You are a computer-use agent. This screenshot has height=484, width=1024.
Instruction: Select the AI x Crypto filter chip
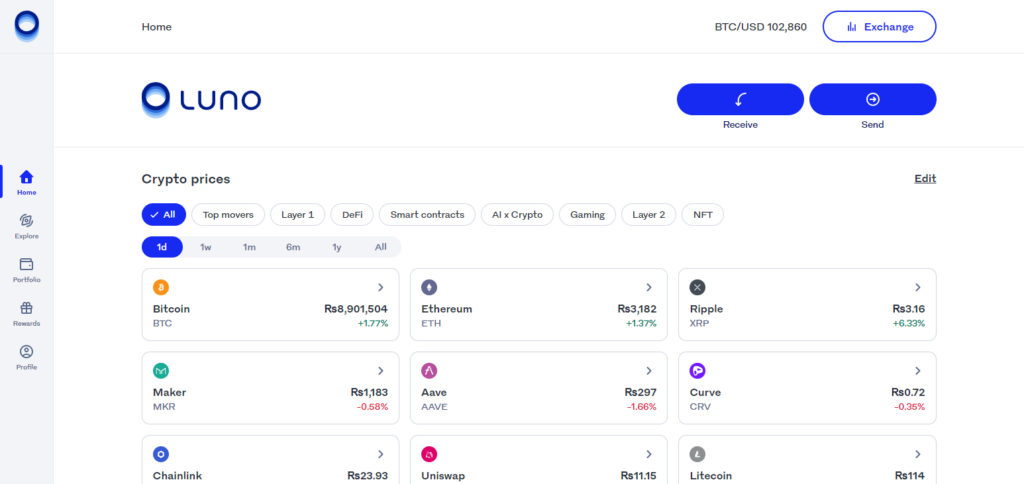coord(517,214)
